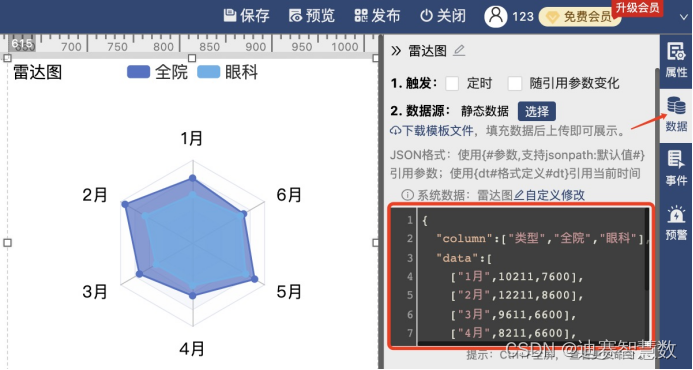Click the Save (保存) toolbar button
This screenshot has height=370, width=693.
tap(246, 16)
